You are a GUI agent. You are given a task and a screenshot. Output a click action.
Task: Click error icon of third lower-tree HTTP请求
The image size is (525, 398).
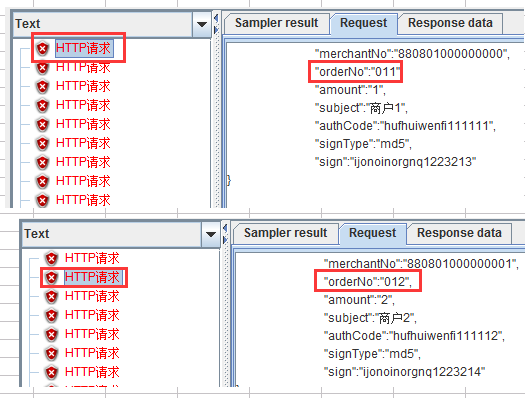52,297
